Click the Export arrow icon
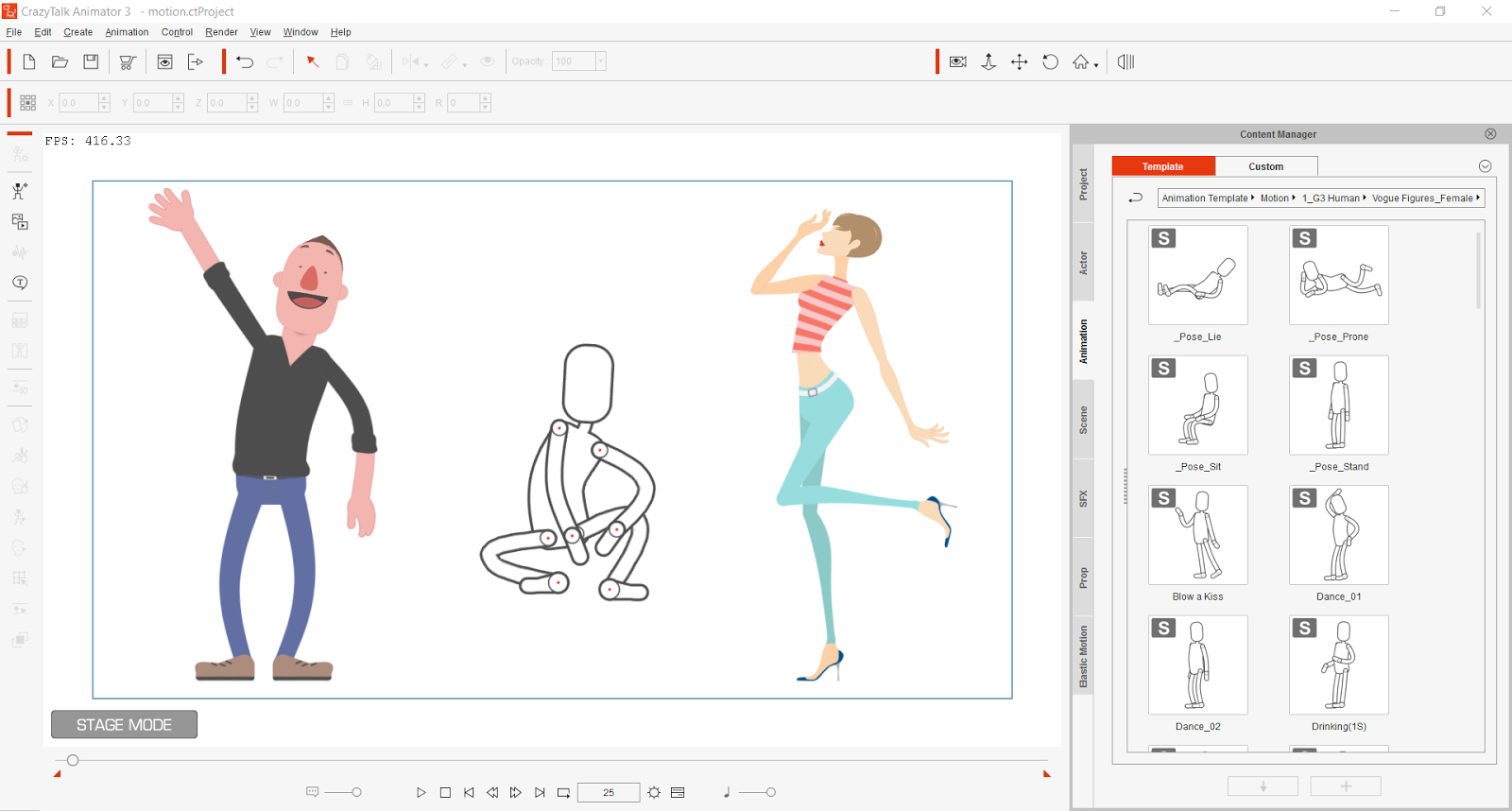Image resolution: width=1512 pixels, height=811 pixels. coord(196,62)
